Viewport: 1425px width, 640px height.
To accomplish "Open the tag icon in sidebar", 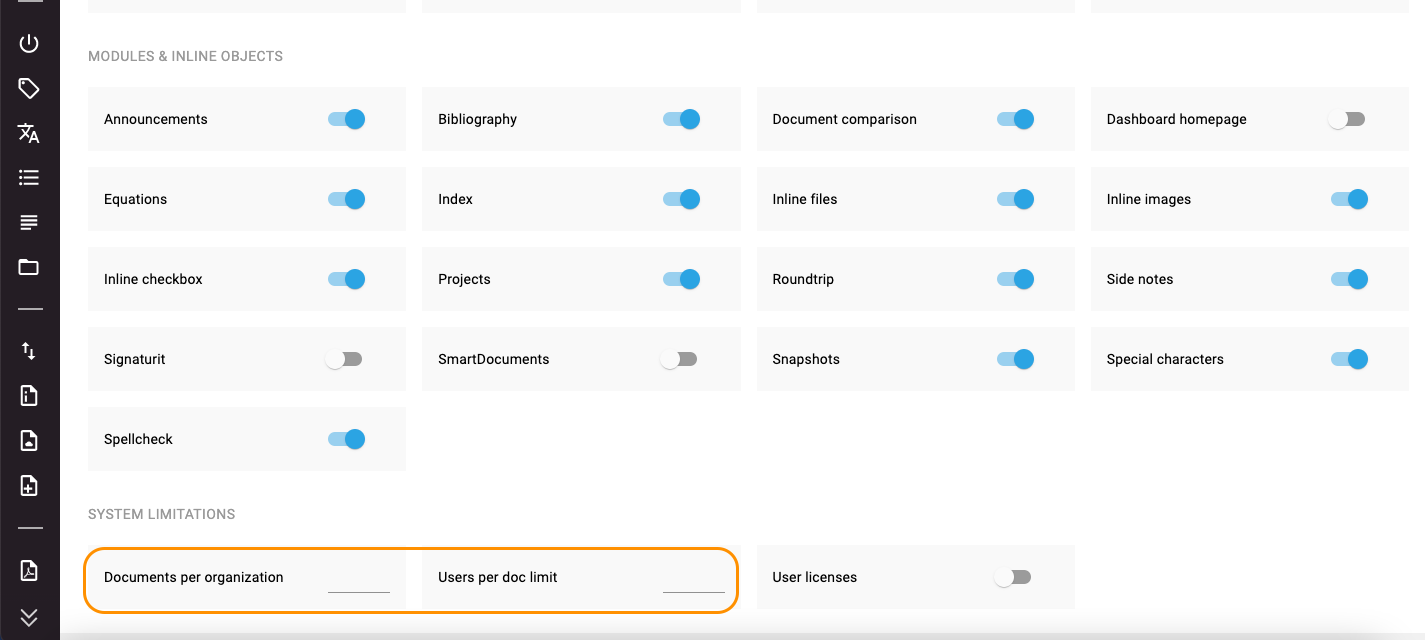I will [x=29, y=89].
